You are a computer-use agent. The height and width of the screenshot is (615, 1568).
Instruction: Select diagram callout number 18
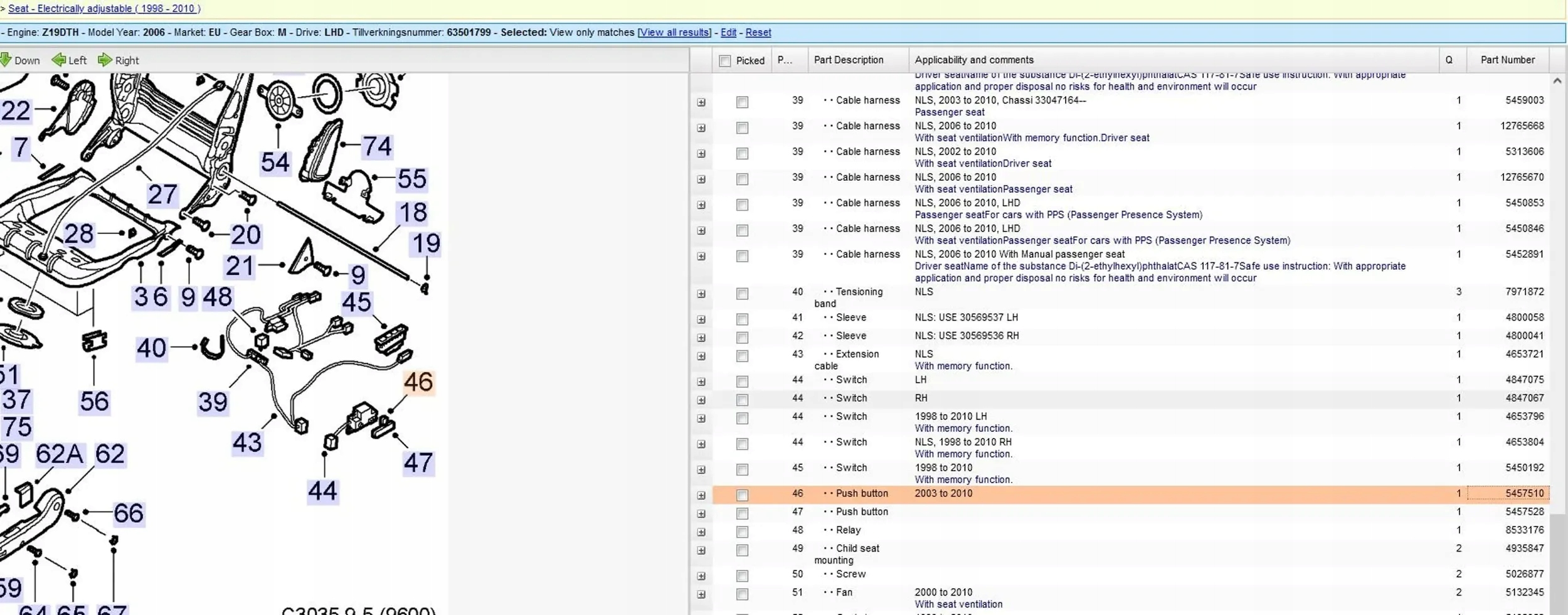(x=413, y=213)
